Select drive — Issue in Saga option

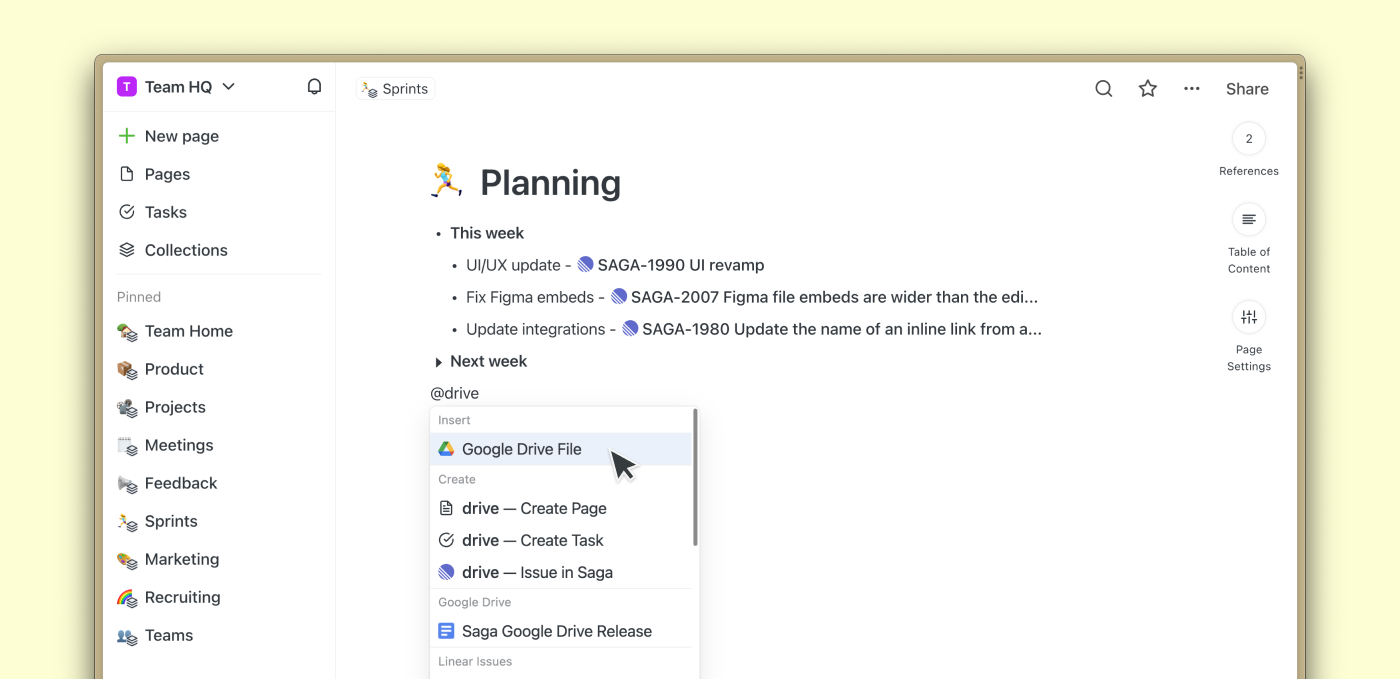pyautogui.click(x=537, y=572)
